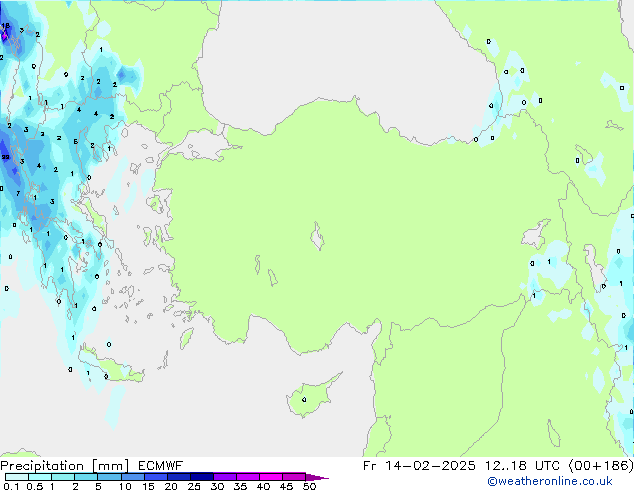Viewport: 634px width, 490px height.
Task: Click the legend value label '10'
Action: (125, 486)
